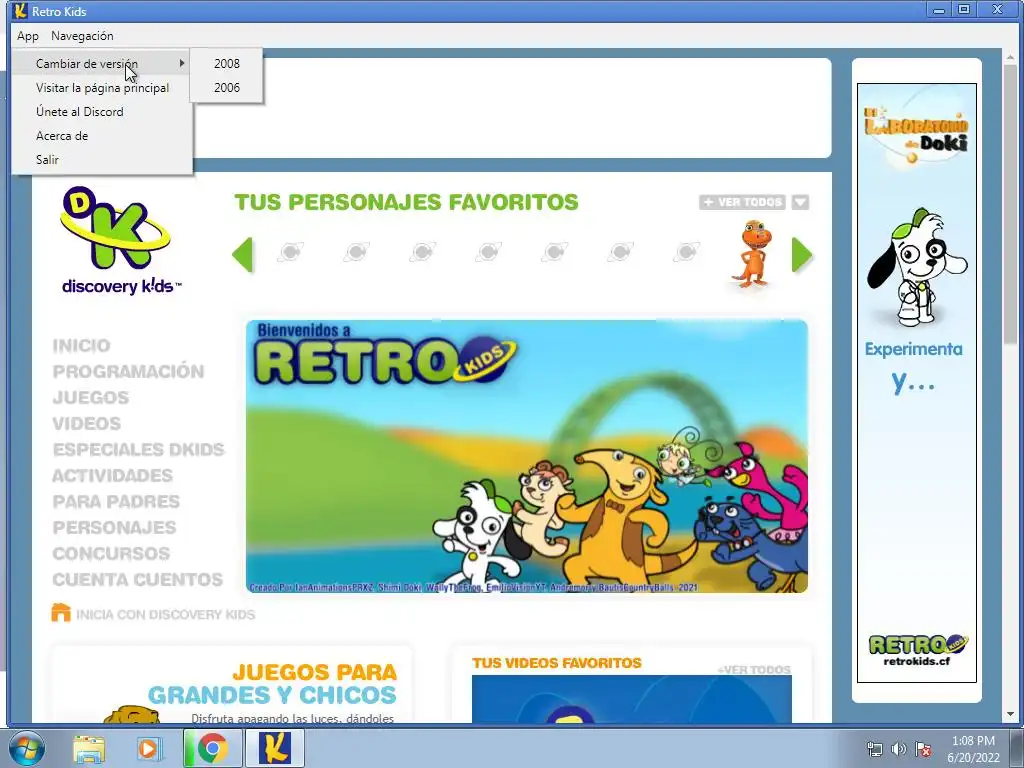Image resolution: width=1024 pixels, height=768 pixels.
Task: Open volume control in system tray
Action: (899, 749)
